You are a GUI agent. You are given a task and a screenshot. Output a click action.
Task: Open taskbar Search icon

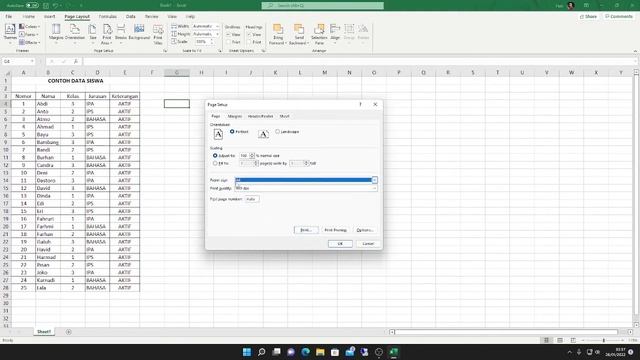click(x=262, y=352)
